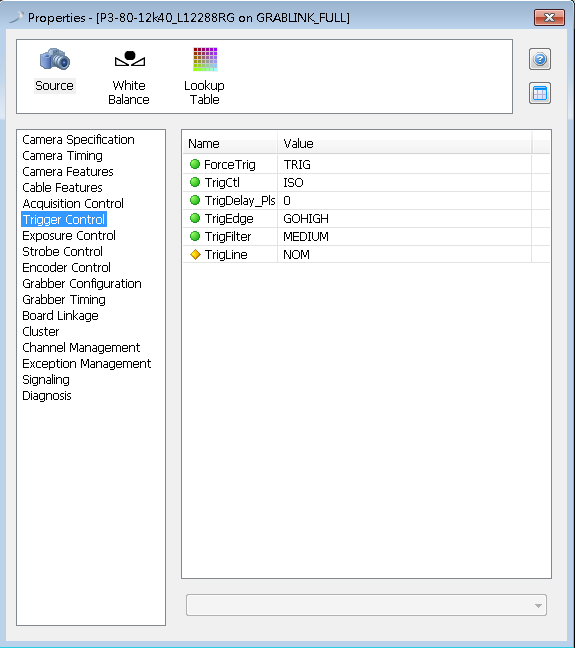Select the Grabber Timing category
The image size is (575, 648).
[x=64, y=300]
